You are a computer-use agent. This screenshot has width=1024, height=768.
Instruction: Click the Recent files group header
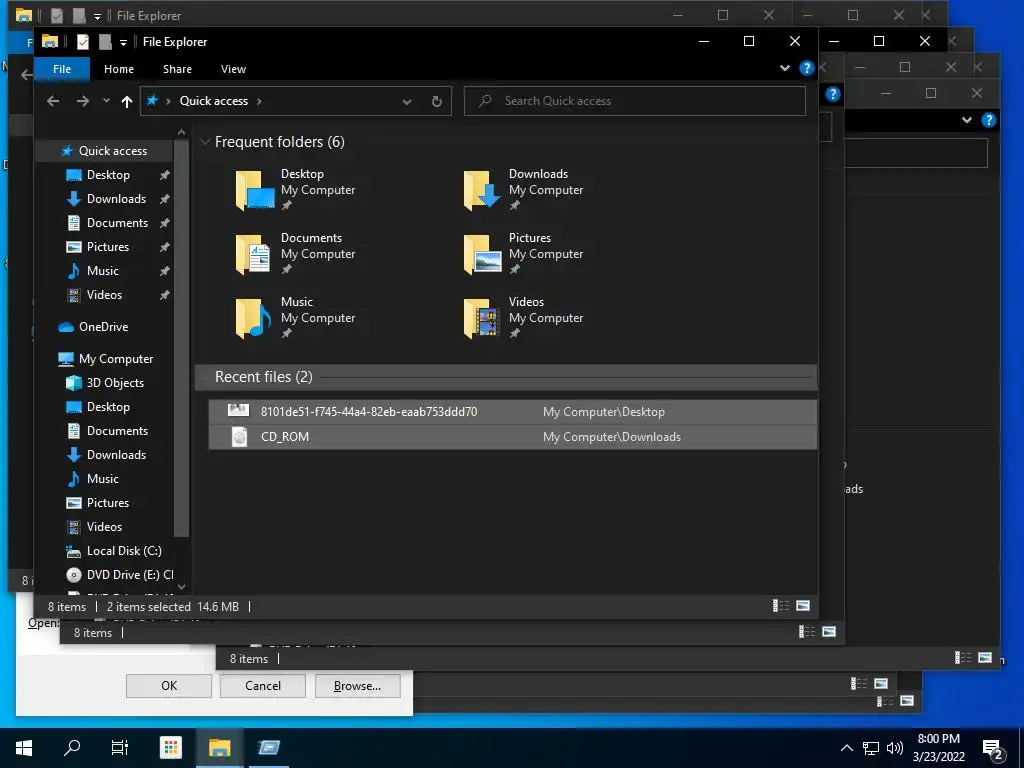pos(505,377)
